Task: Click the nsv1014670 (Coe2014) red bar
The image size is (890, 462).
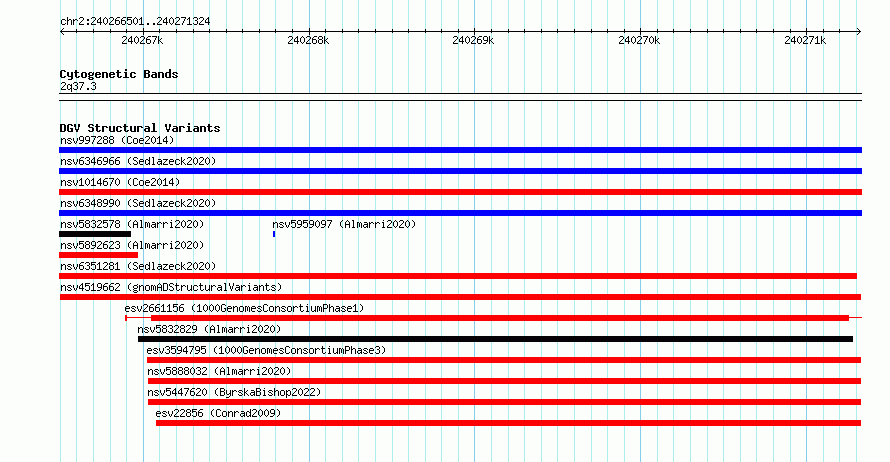Action: tap(460, 192)
